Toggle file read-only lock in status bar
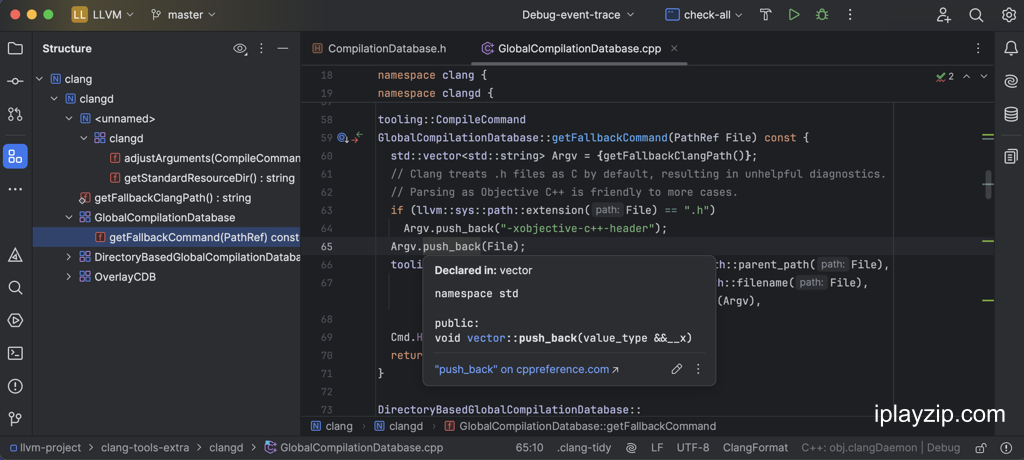Viewport: 1024px width, 460px height. (980, 448)
